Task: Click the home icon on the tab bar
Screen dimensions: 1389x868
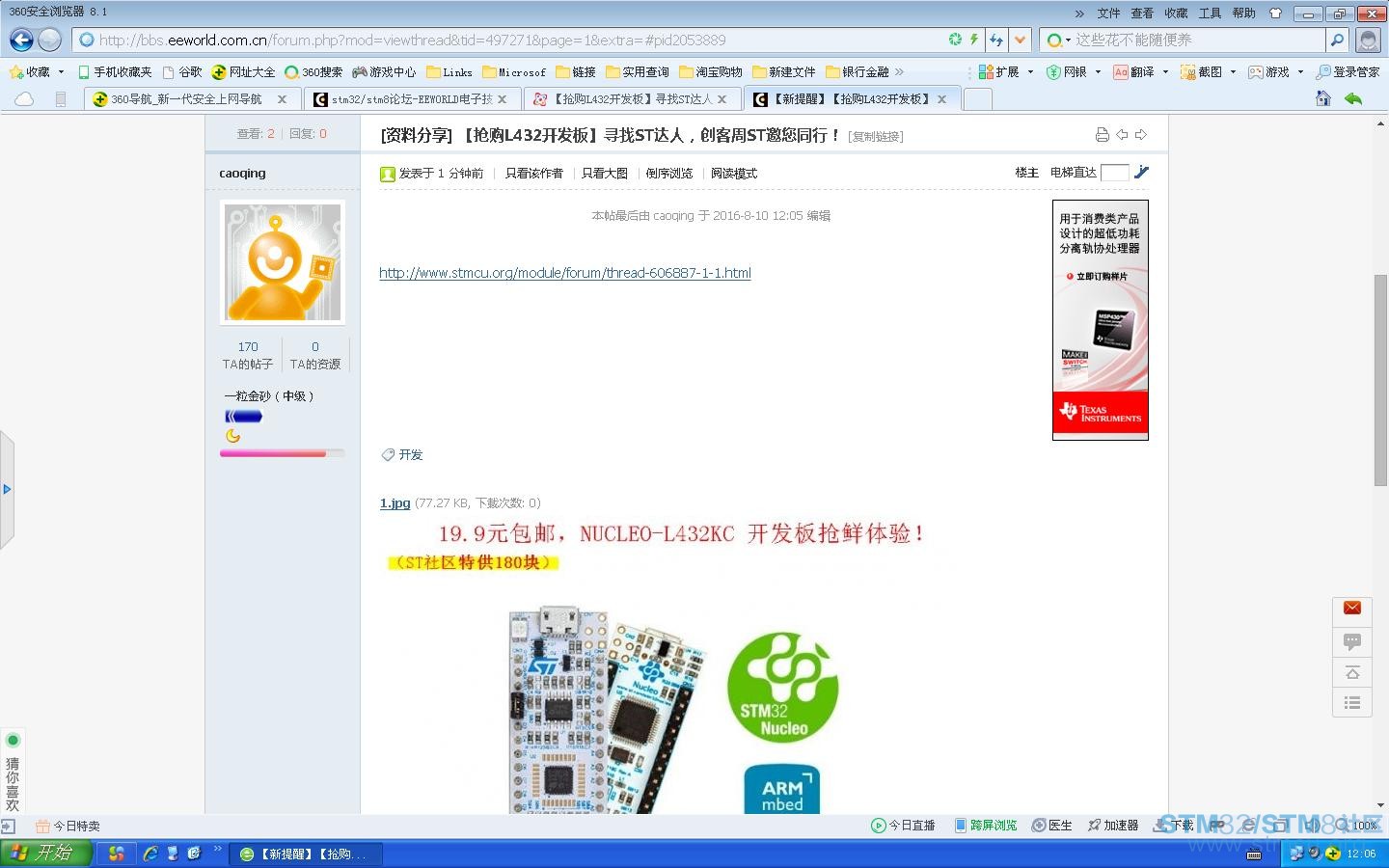Action: point(1323,98)
